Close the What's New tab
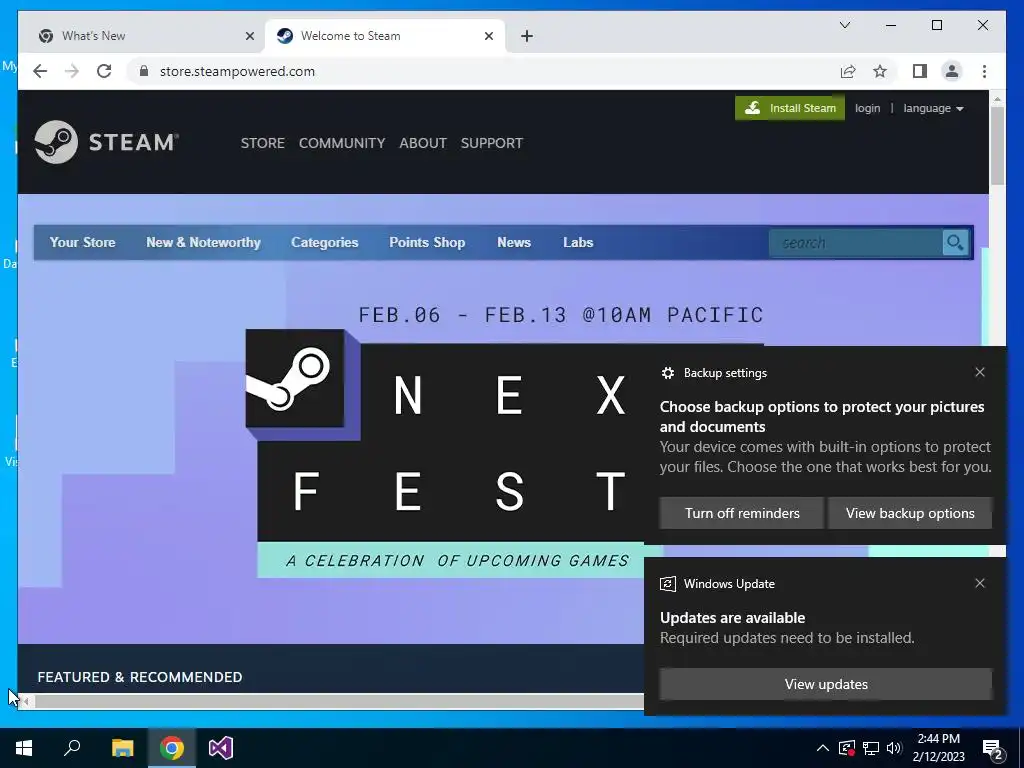The image size is (1024, 768). click(x=249, y=36)
